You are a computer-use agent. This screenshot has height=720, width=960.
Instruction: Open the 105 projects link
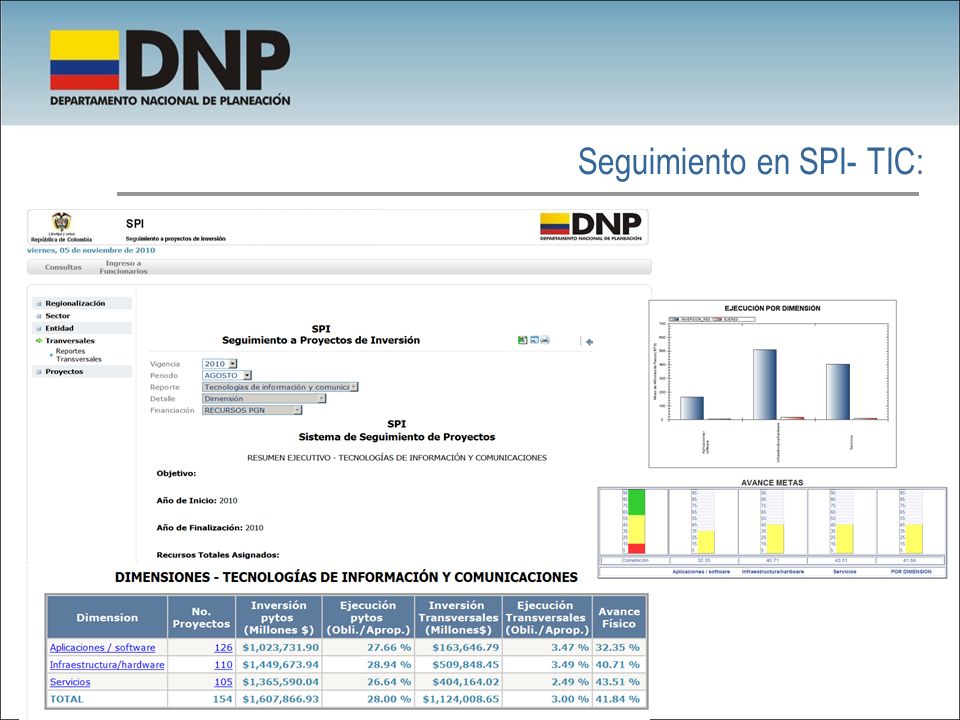223,681
